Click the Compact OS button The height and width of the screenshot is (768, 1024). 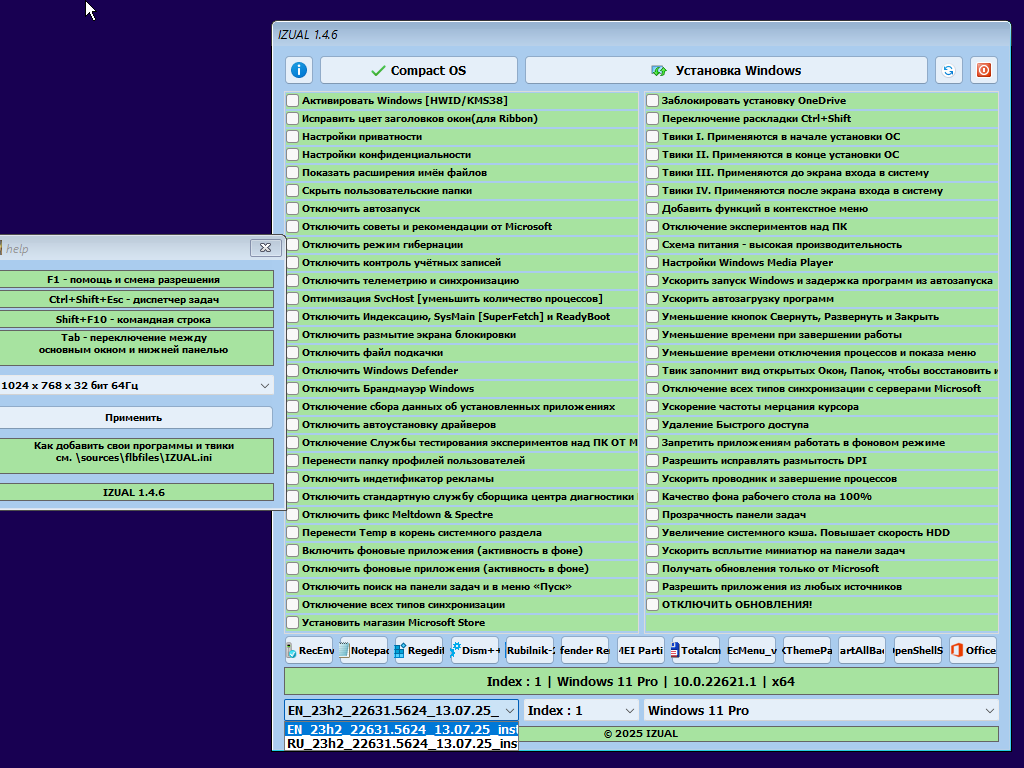pyautogui.click(x=419, y=70)
